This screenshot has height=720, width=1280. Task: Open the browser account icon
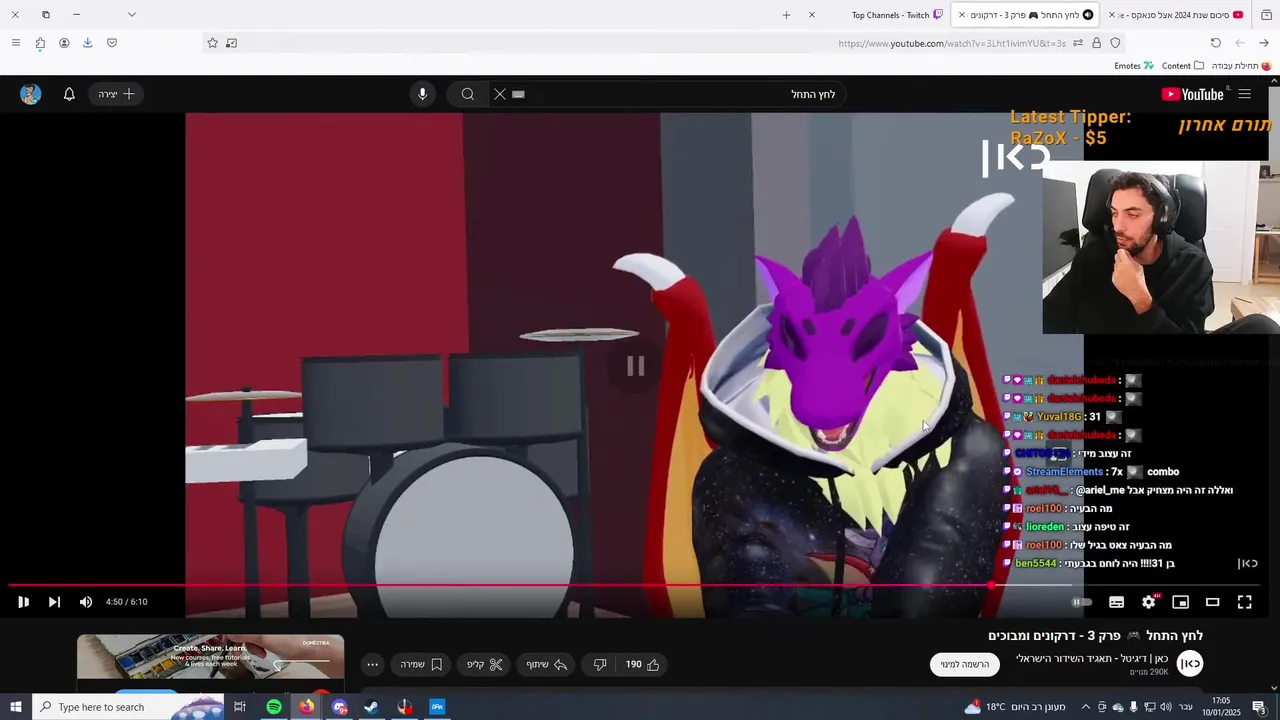(x=64, y=43)
